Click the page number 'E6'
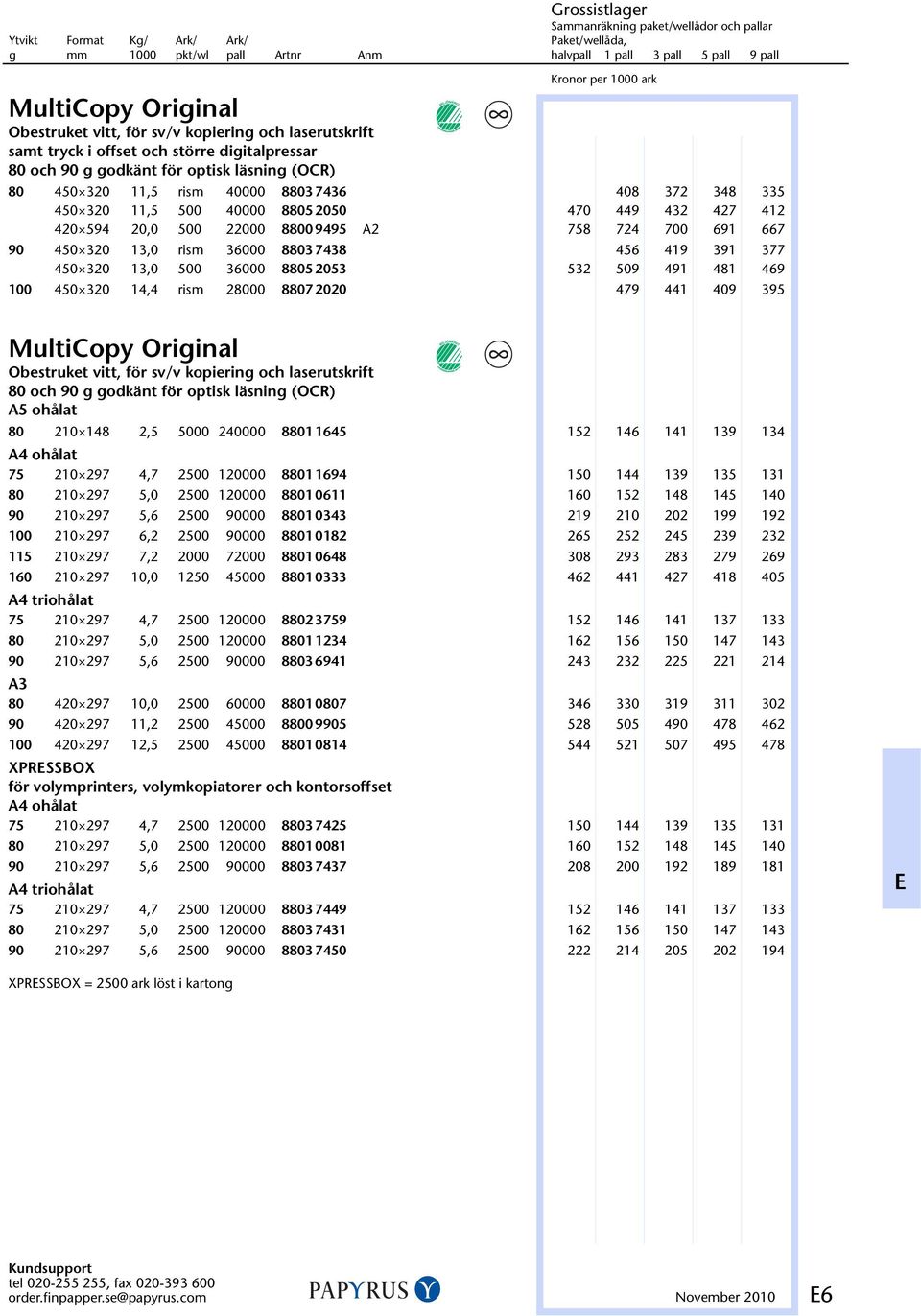This screenshot has height=1316, width=921. click(x=821, y=1295)
